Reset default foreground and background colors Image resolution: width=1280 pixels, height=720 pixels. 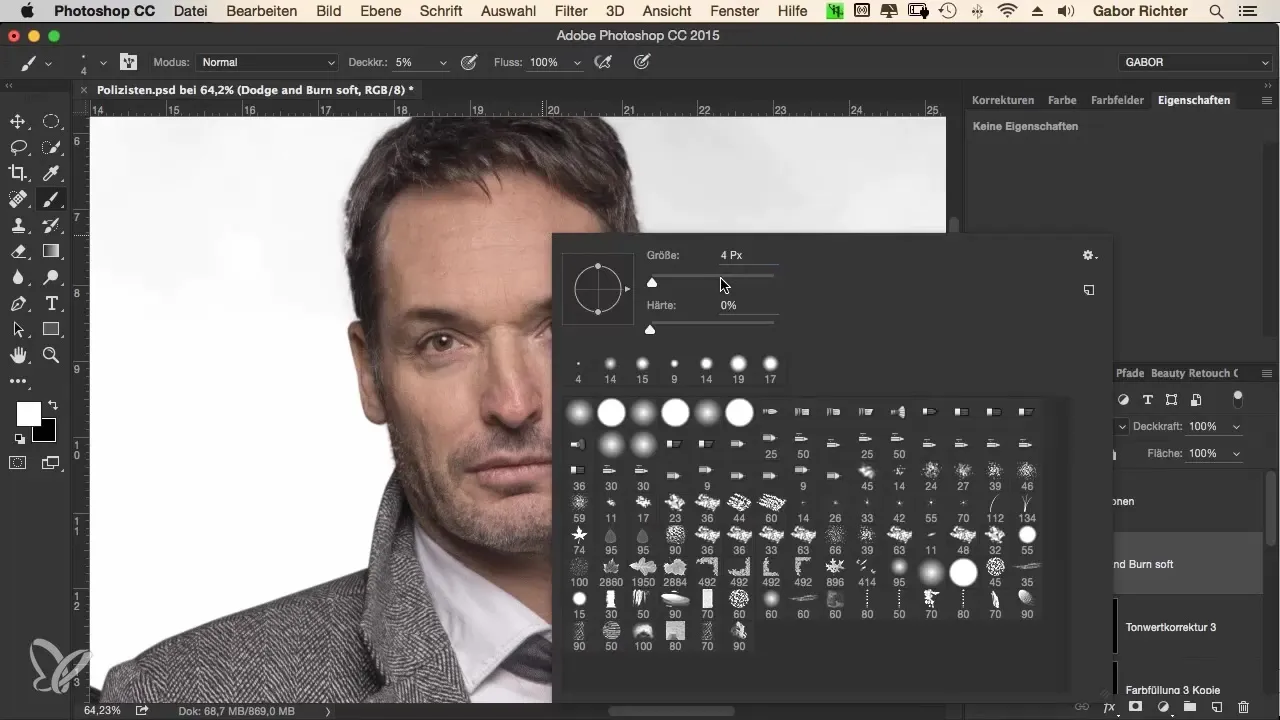click(x=19, y=439)
